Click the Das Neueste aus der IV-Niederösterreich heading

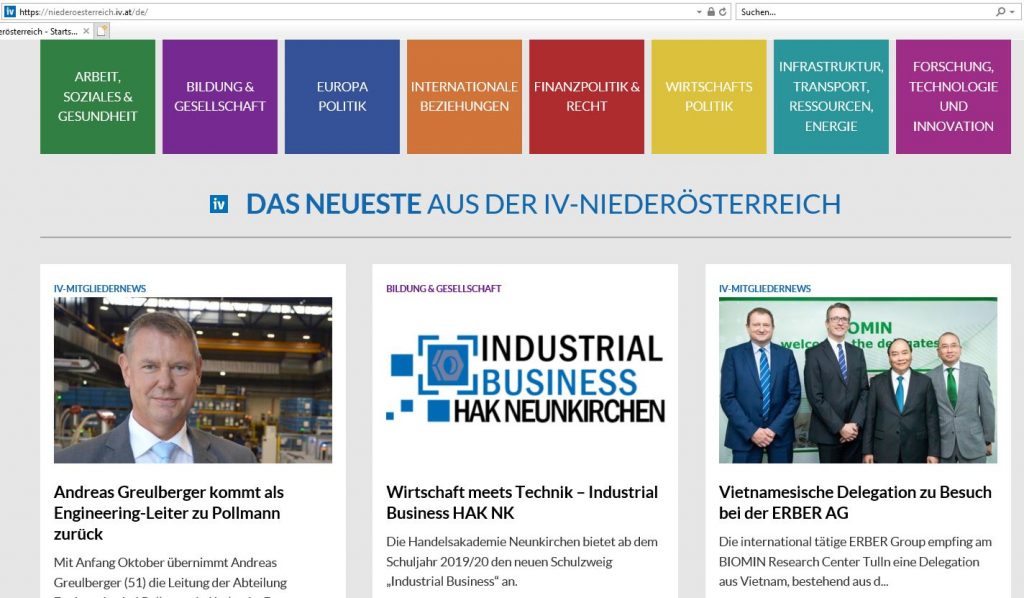(x=543, y=204)
